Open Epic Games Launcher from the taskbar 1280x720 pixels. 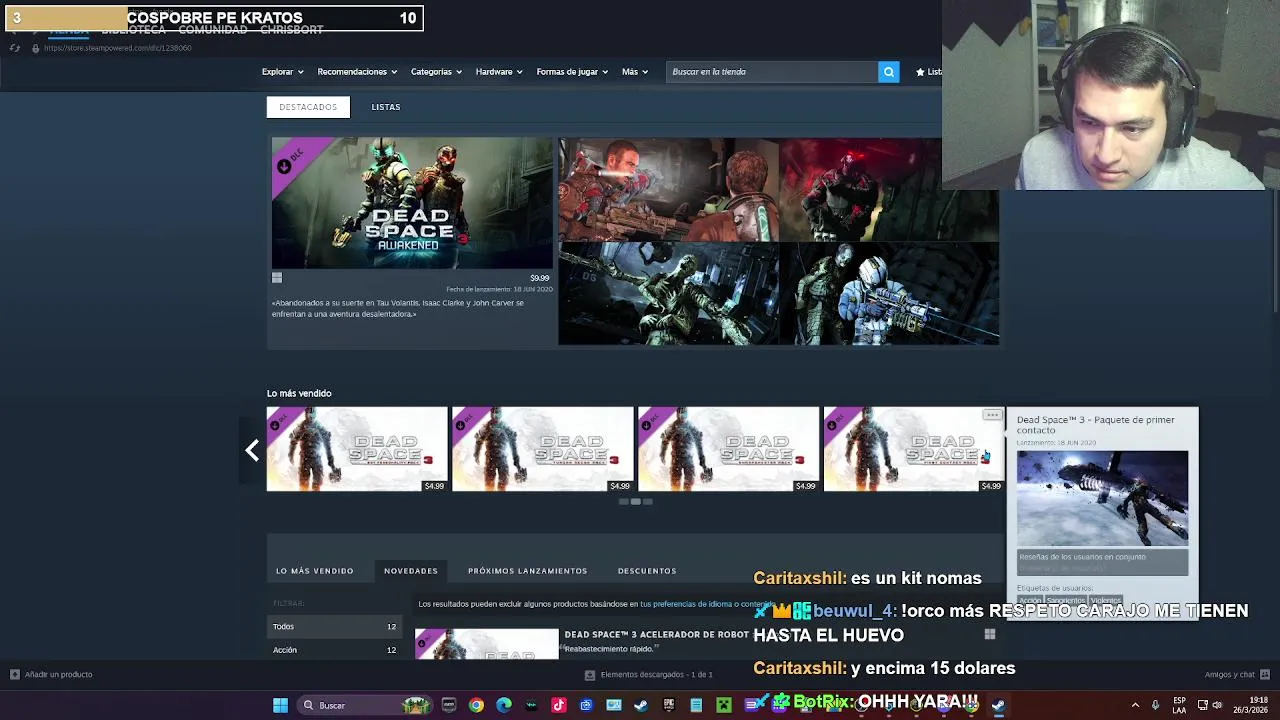point(668,705)
